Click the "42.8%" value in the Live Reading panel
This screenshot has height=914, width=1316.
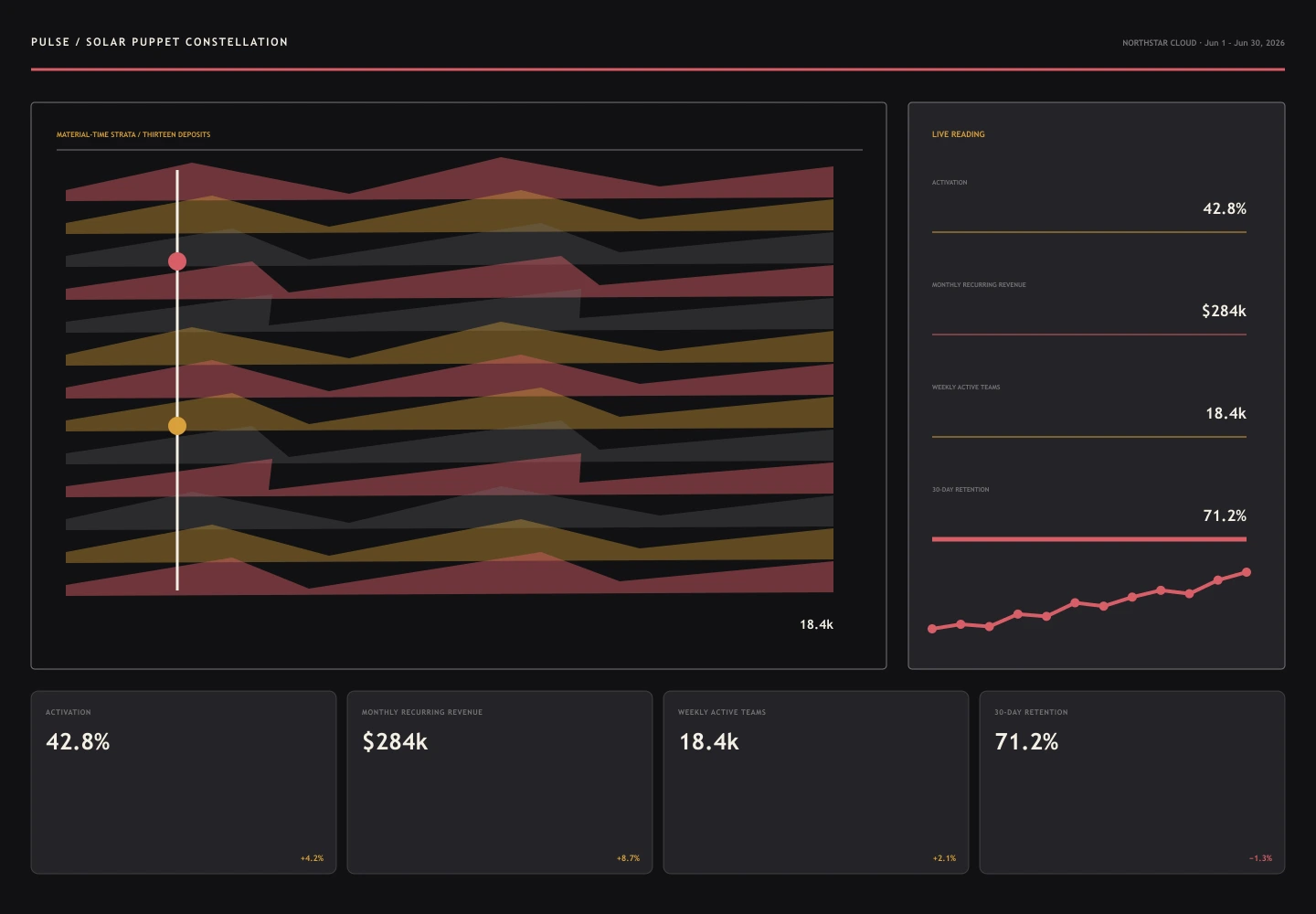coord(1225,208)
